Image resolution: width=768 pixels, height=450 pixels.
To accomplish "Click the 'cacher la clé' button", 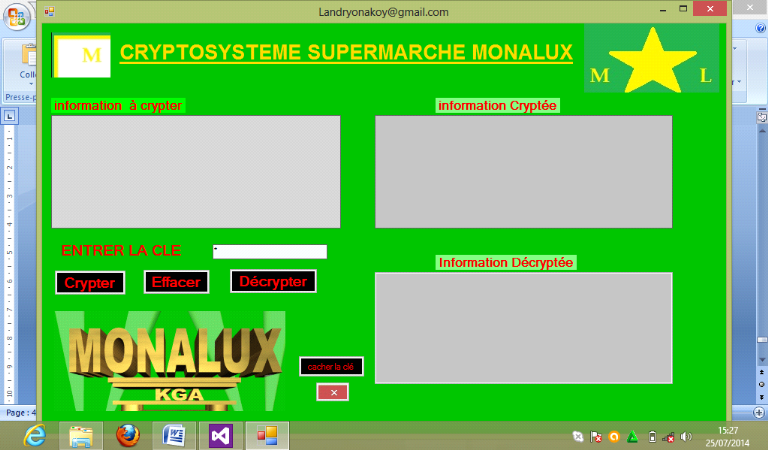I will tap(331, 366).
